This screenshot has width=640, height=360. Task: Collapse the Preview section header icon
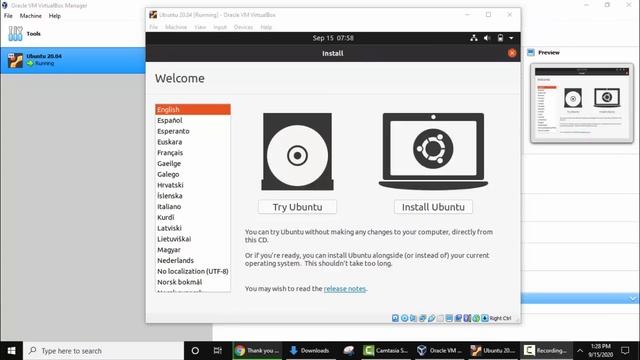(x=531, y=52)
